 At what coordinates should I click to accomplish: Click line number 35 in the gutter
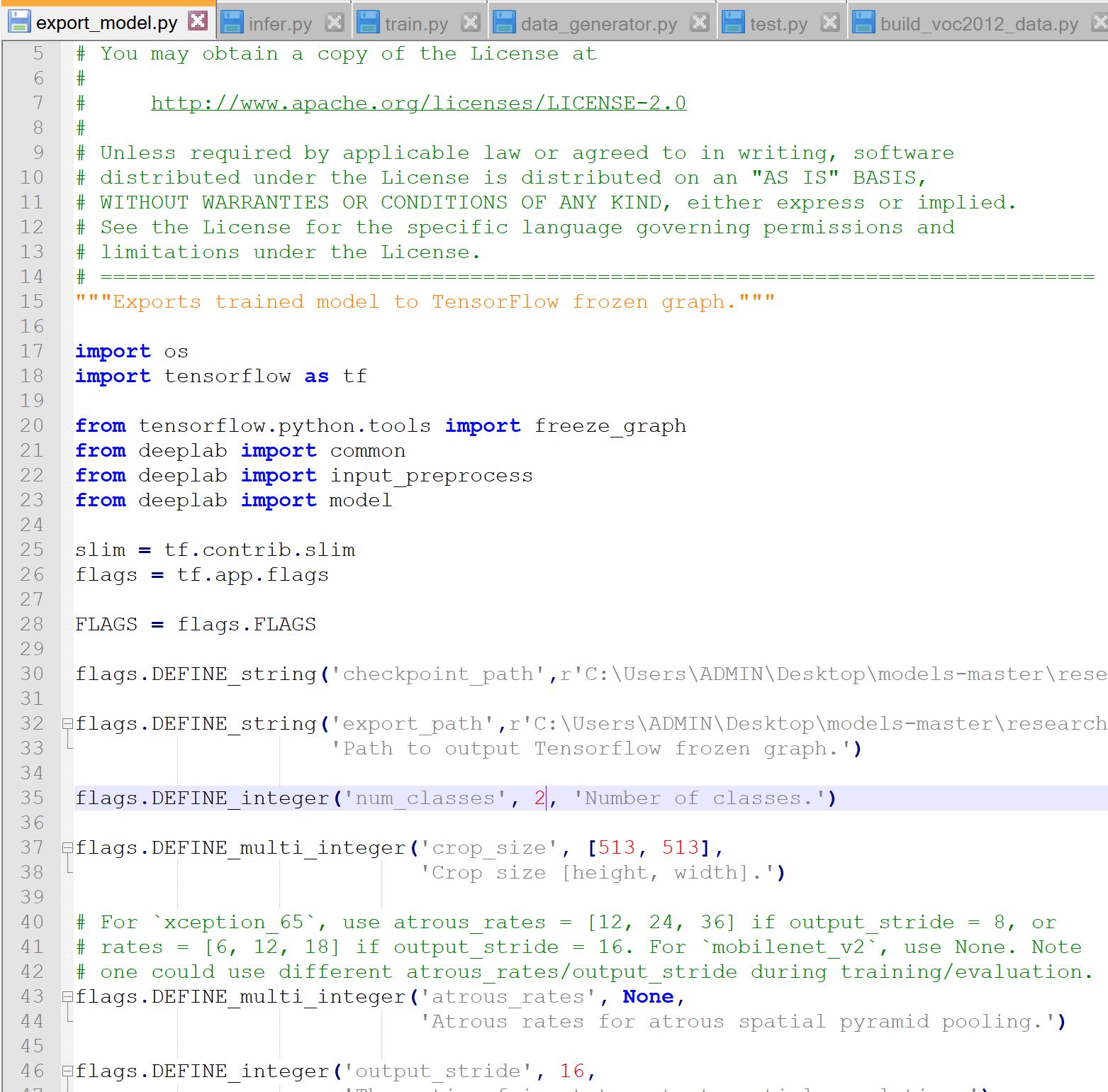point(31,797)
